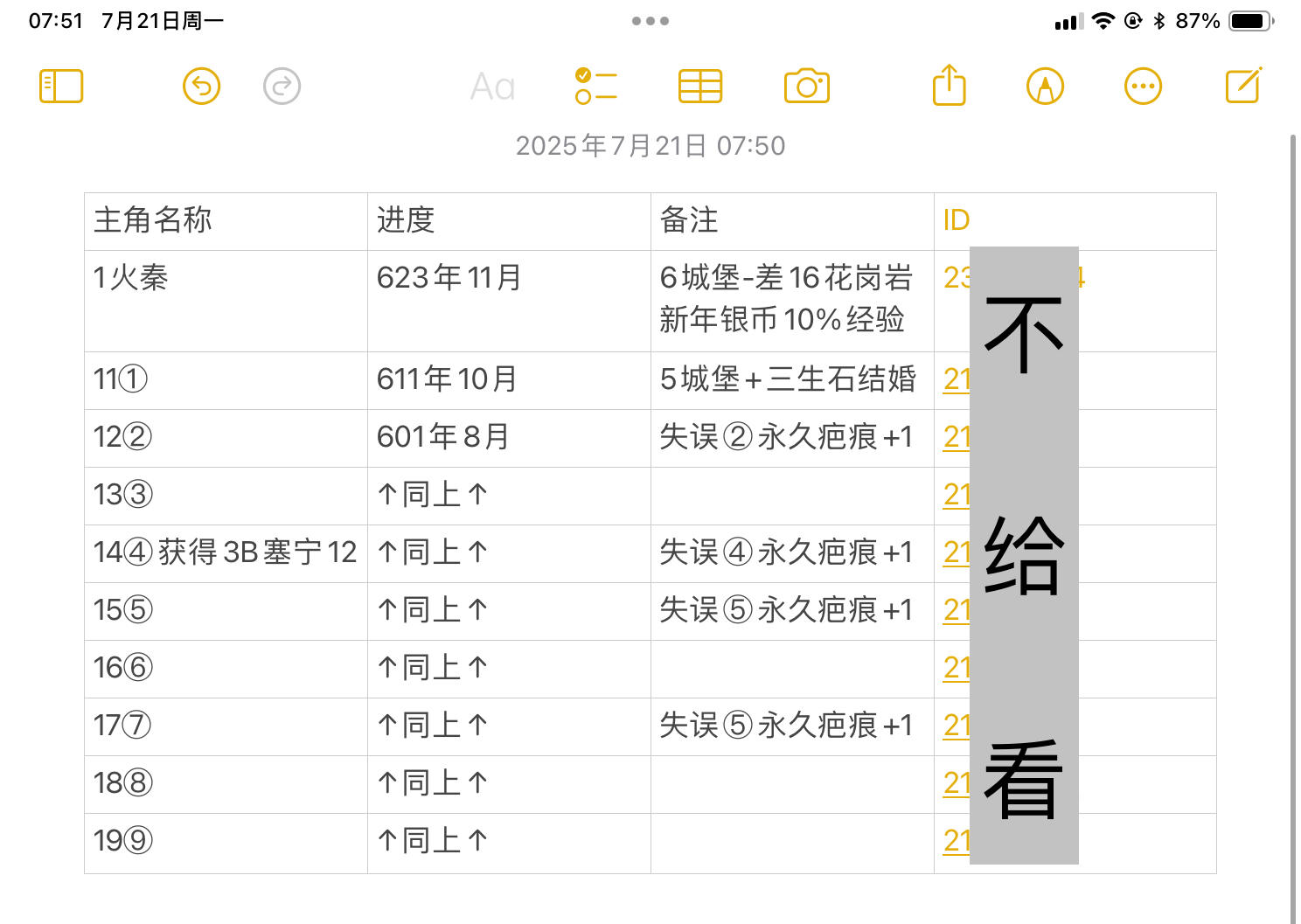Open the ID link in row 11①

click(x=957, y=379)
